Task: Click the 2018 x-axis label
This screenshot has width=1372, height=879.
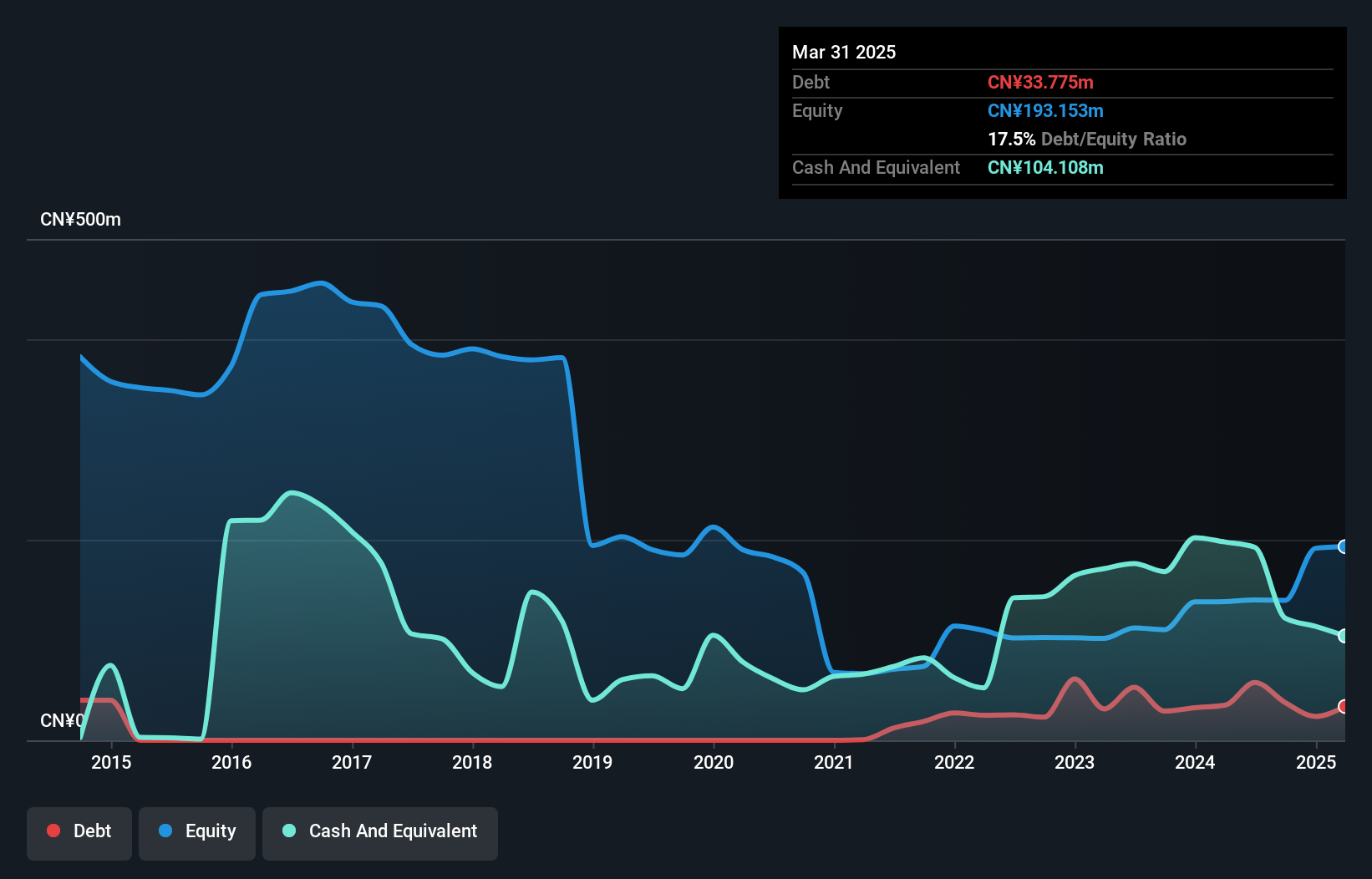Action: pos(472,762)
